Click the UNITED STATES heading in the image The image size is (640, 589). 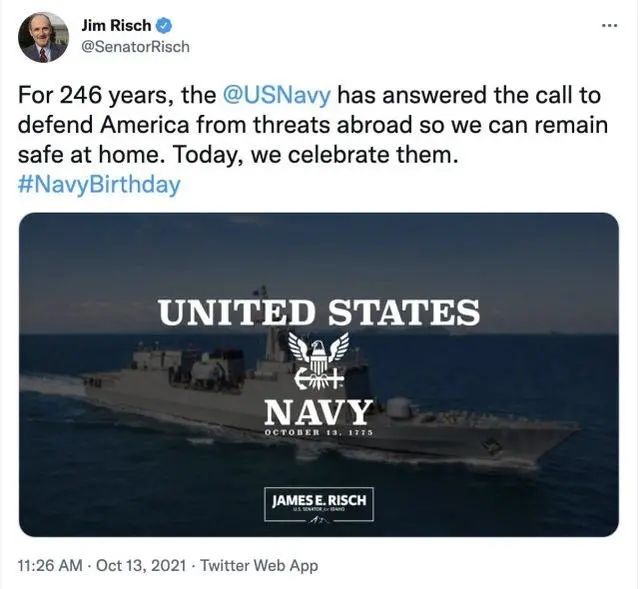coord(318,311)
